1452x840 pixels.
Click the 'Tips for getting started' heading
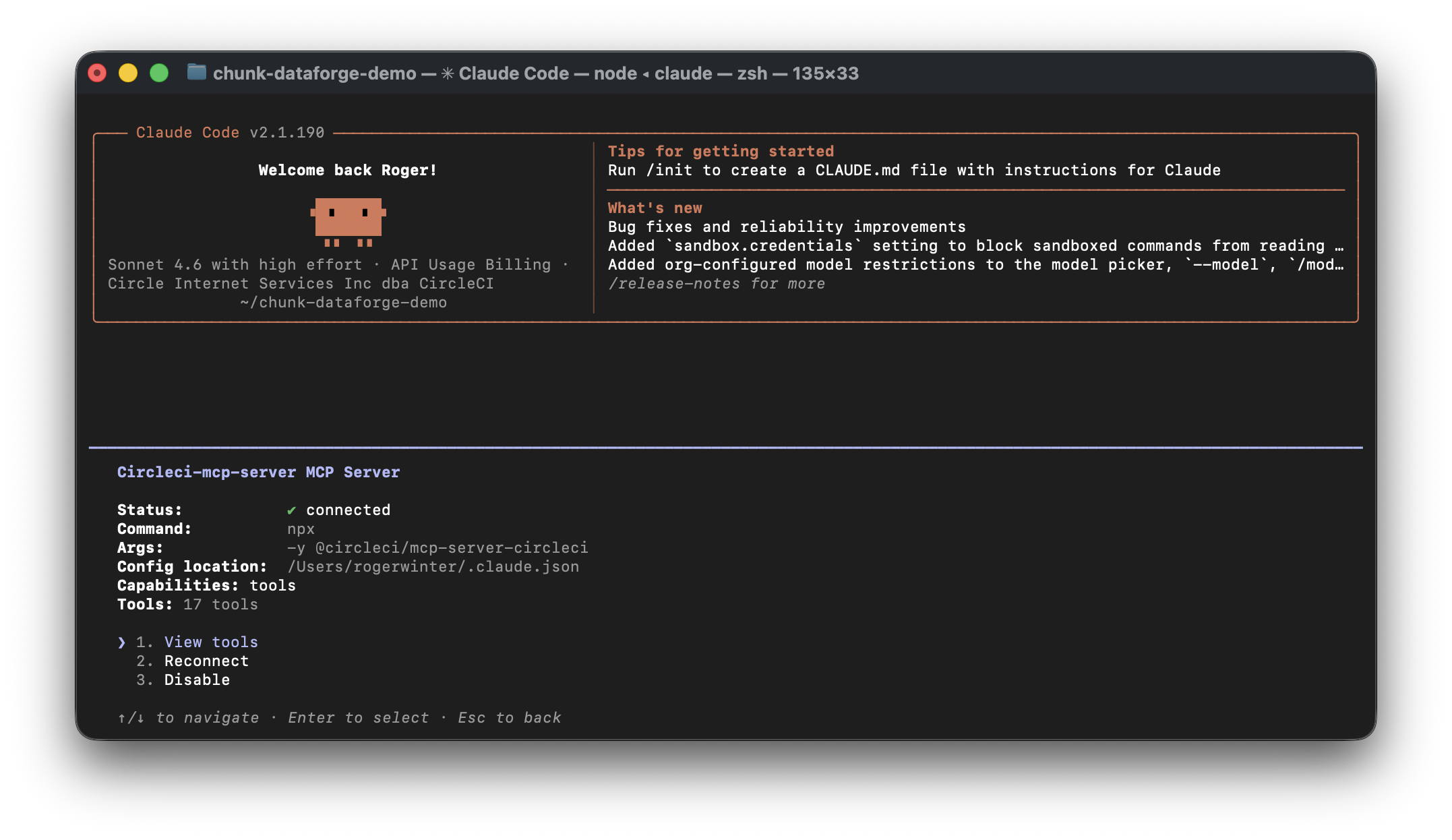721,151
